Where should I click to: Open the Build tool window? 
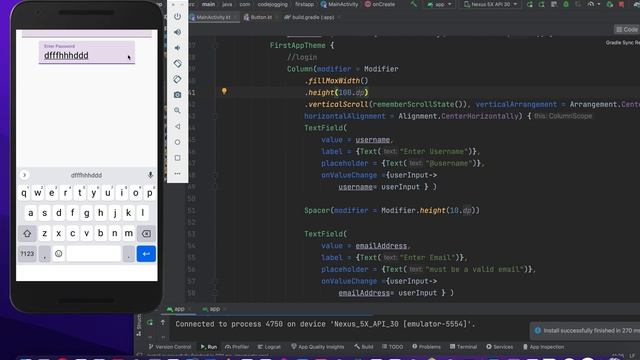[364, 347]
